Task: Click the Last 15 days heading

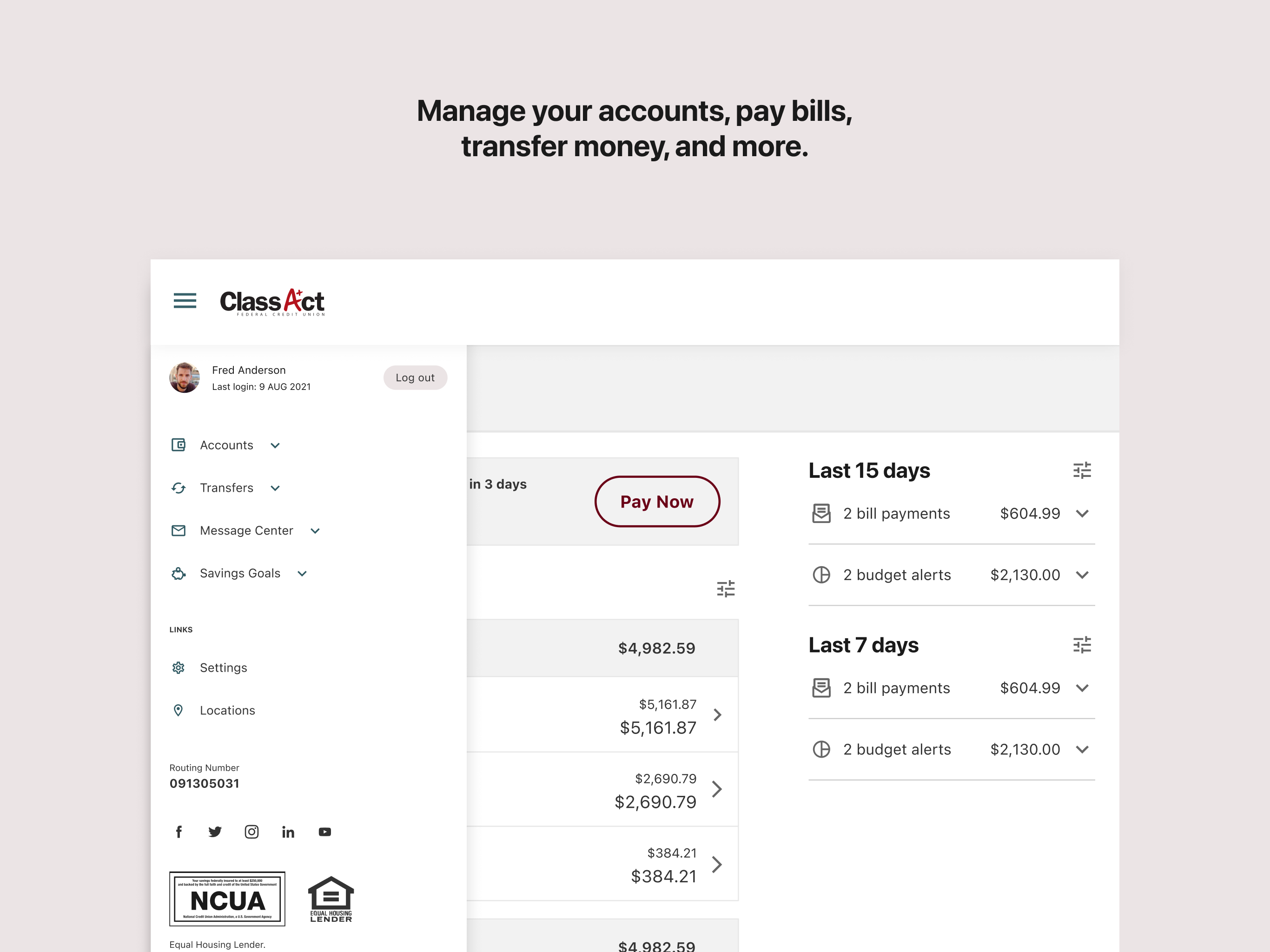Action: pos(869,471)
